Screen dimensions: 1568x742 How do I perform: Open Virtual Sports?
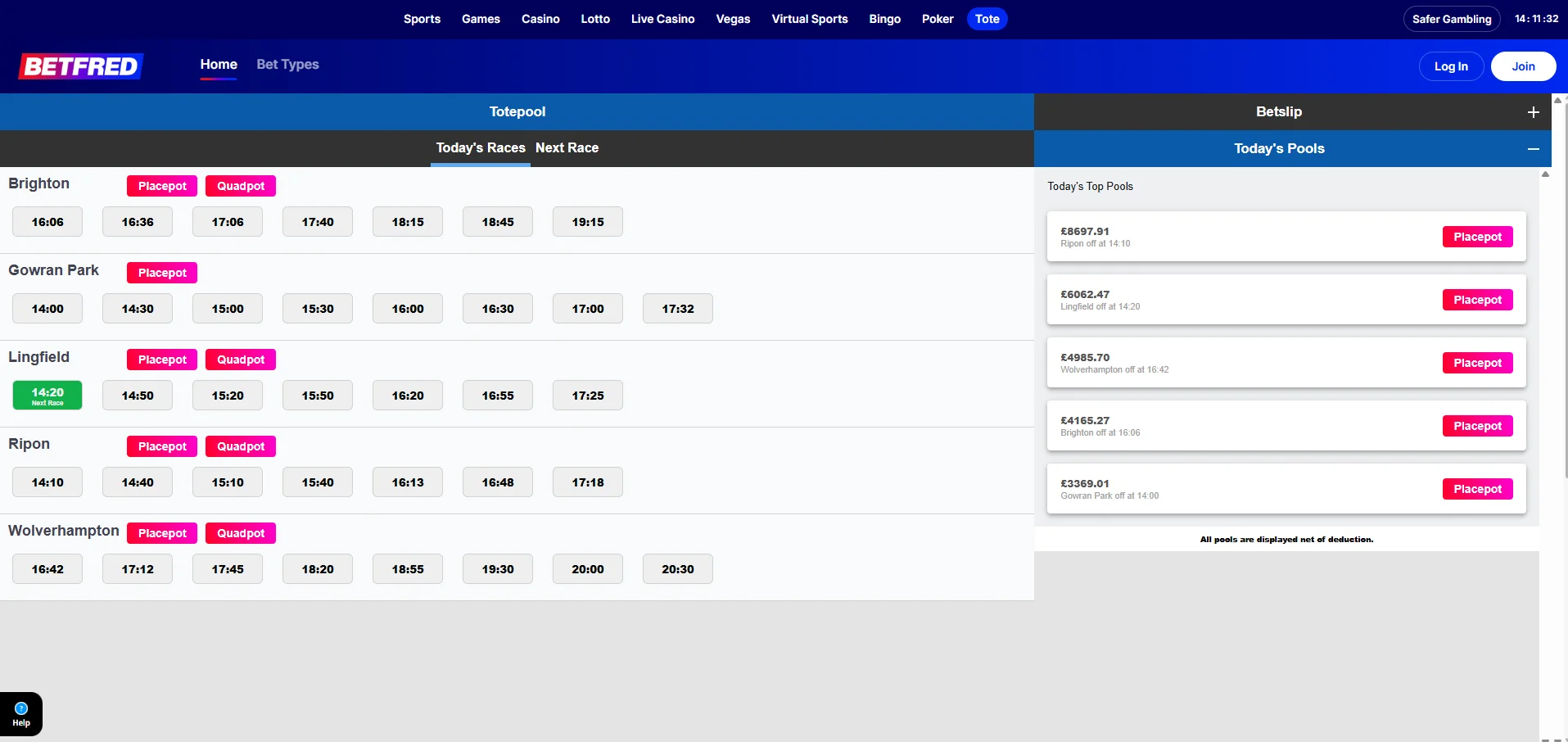click(810, 19)
